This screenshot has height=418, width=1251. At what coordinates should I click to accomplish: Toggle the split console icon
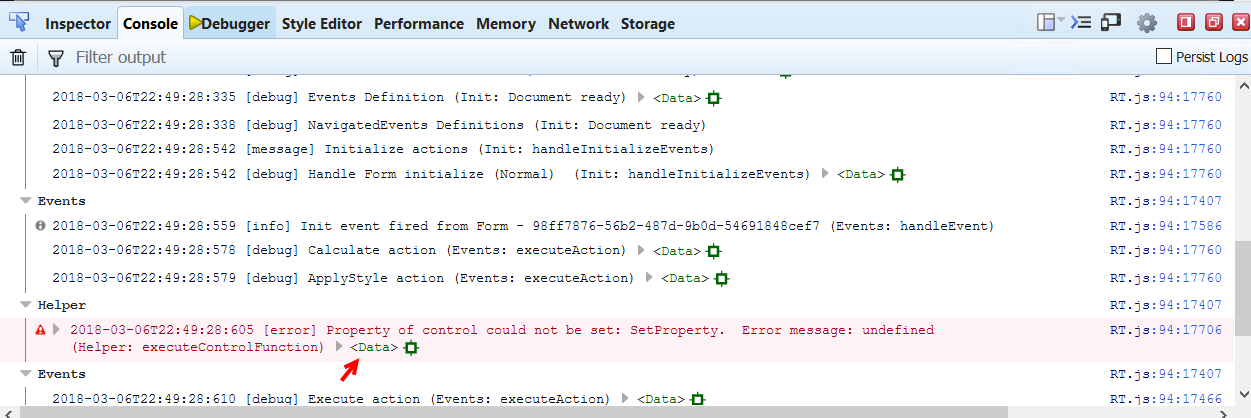tap(1080, 22)
